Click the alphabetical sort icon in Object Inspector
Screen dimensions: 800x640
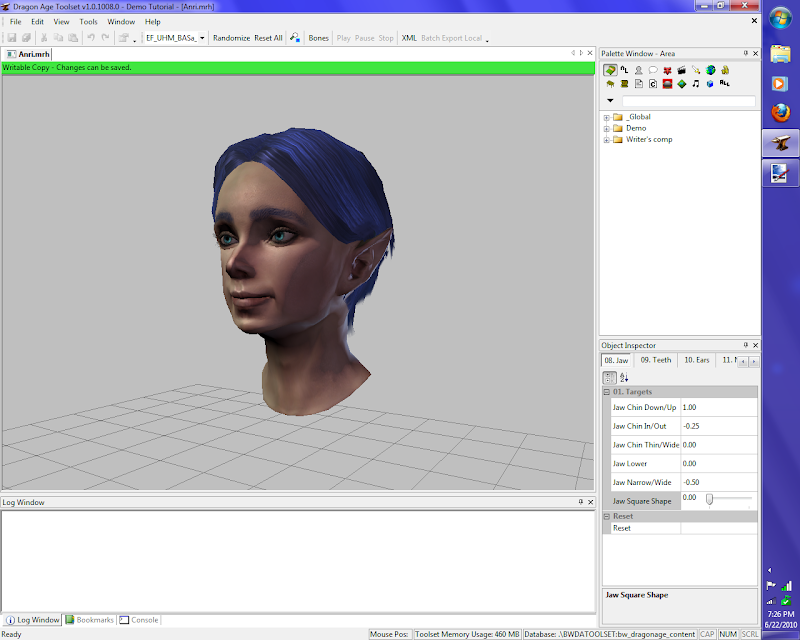click(x=624, y=377)
